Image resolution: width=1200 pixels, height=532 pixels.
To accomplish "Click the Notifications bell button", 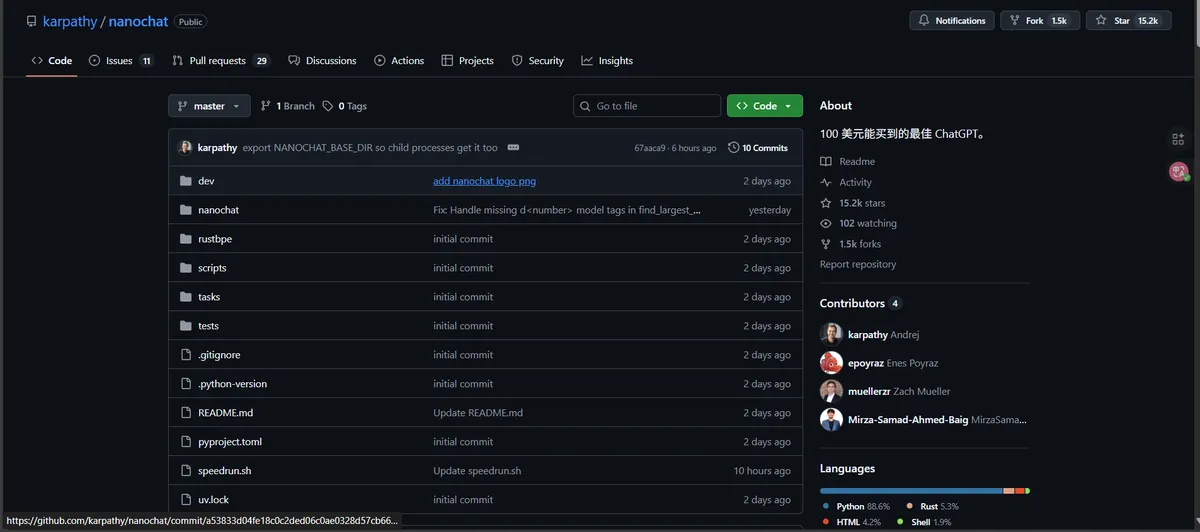I will pos(952,21).
